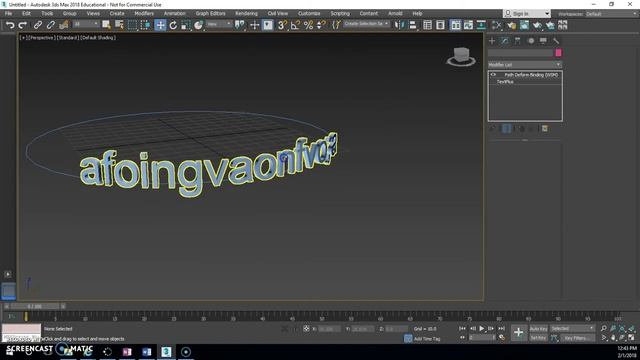Click the Add Time Tag label
Viewport: 640px width, 360px height.
click(x=427, y=339)
